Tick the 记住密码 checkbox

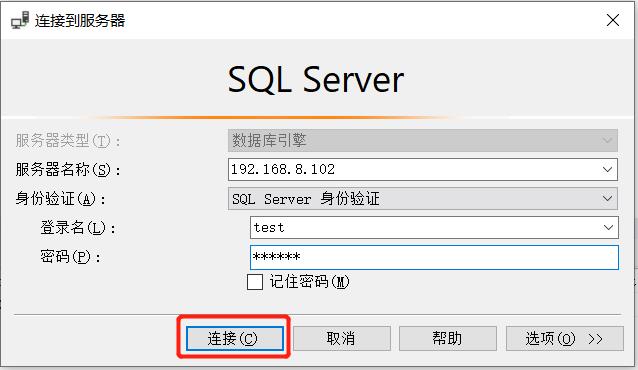tap(255, 282)
